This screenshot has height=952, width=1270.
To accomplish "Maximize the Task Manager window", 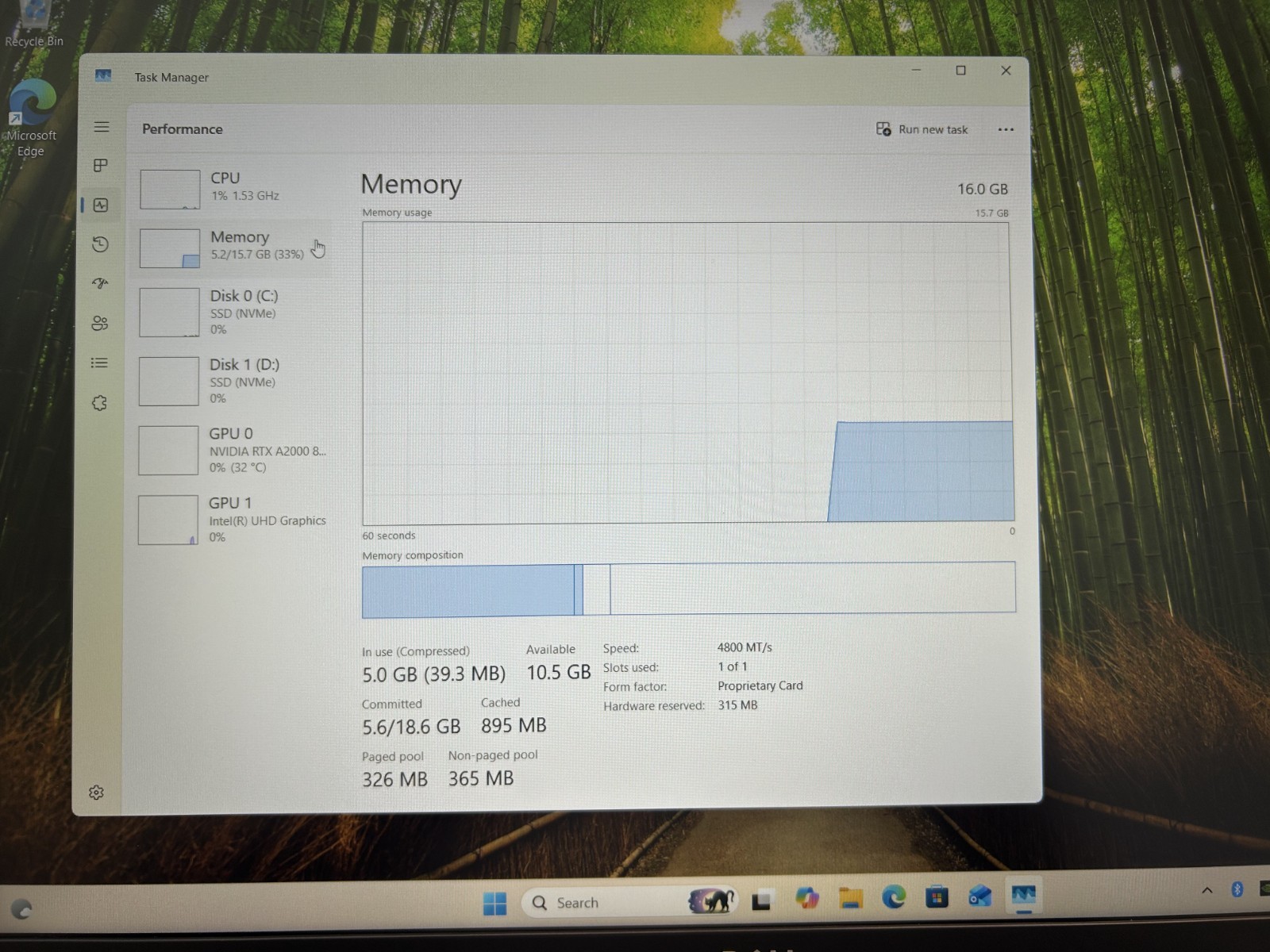I will 960,71.
